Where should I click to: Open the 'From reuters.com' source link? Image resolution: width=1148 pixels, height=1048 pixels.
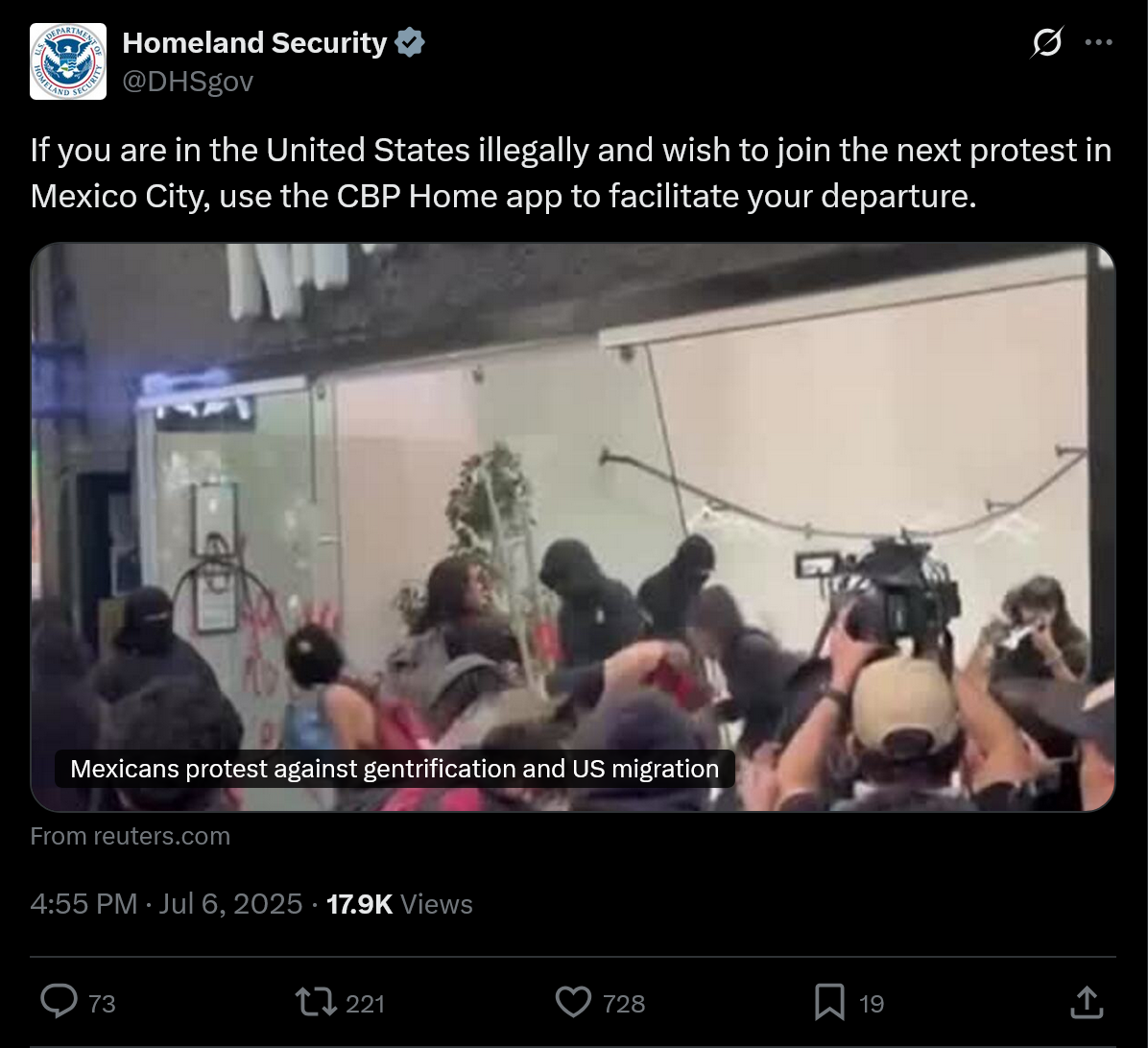click(x=131, y=836)
